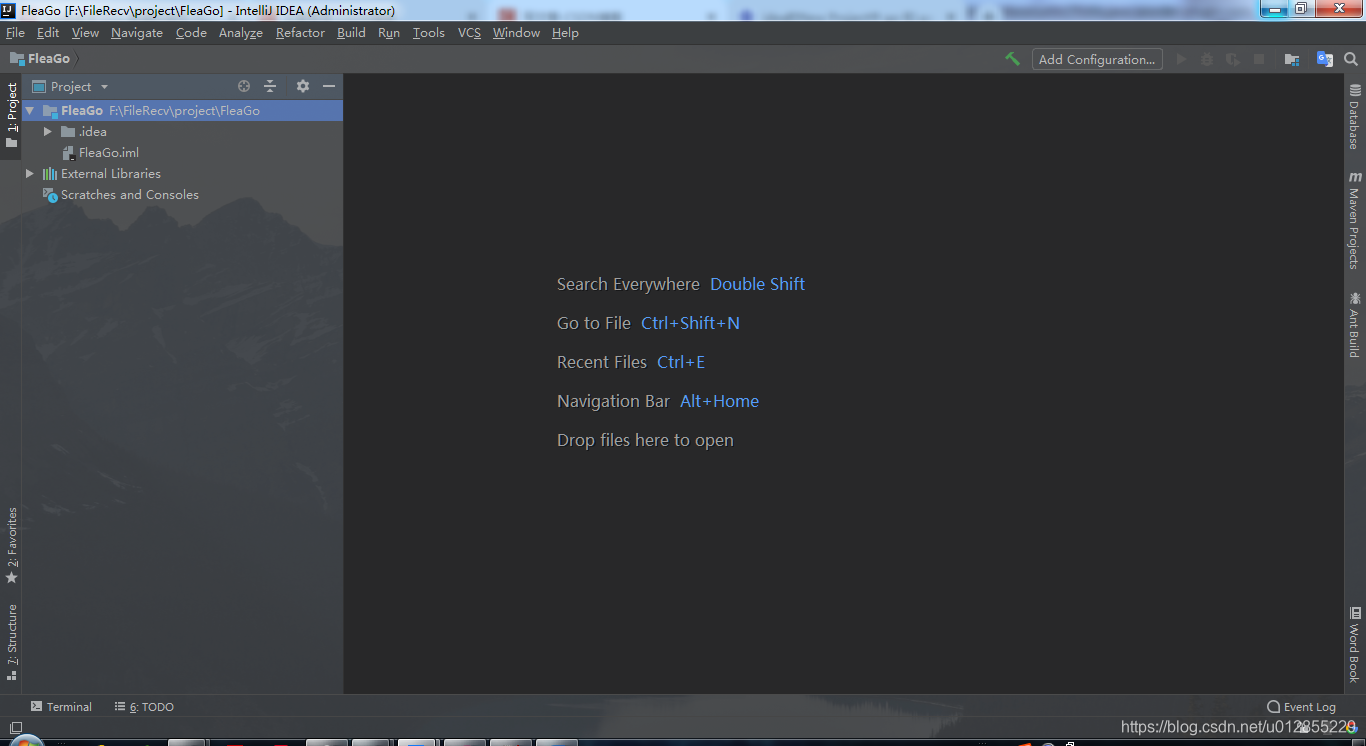The width and height of the screenshot is (1366, 746).
Task: Click the Debug bug icon in toolbar
Action: click(x=1207, y=59)
